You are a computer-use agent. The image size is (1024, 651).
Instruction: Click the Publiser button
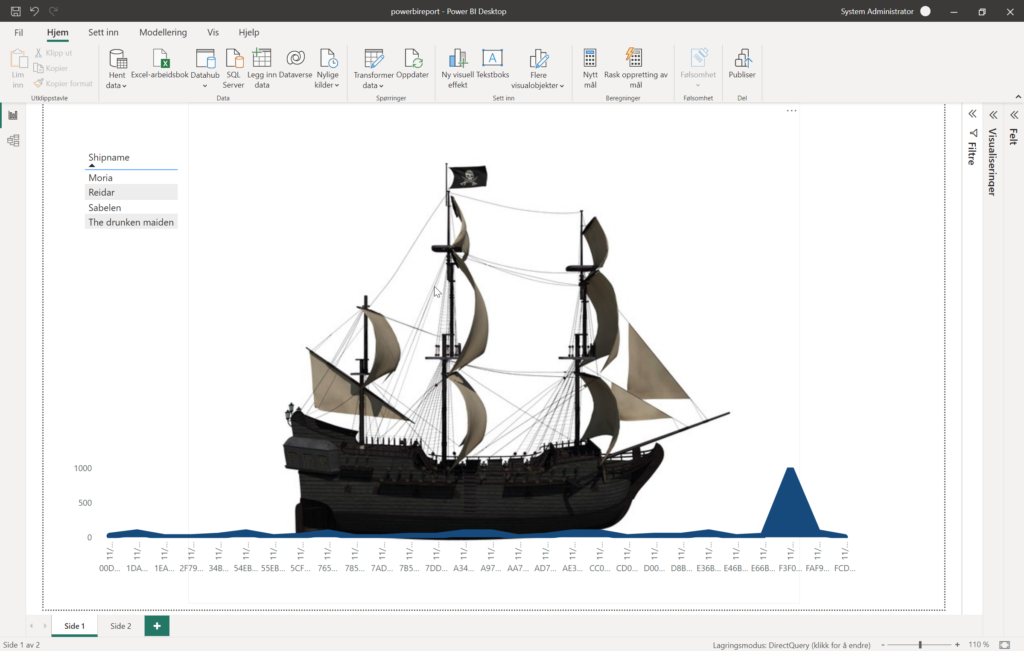(742, 64)
